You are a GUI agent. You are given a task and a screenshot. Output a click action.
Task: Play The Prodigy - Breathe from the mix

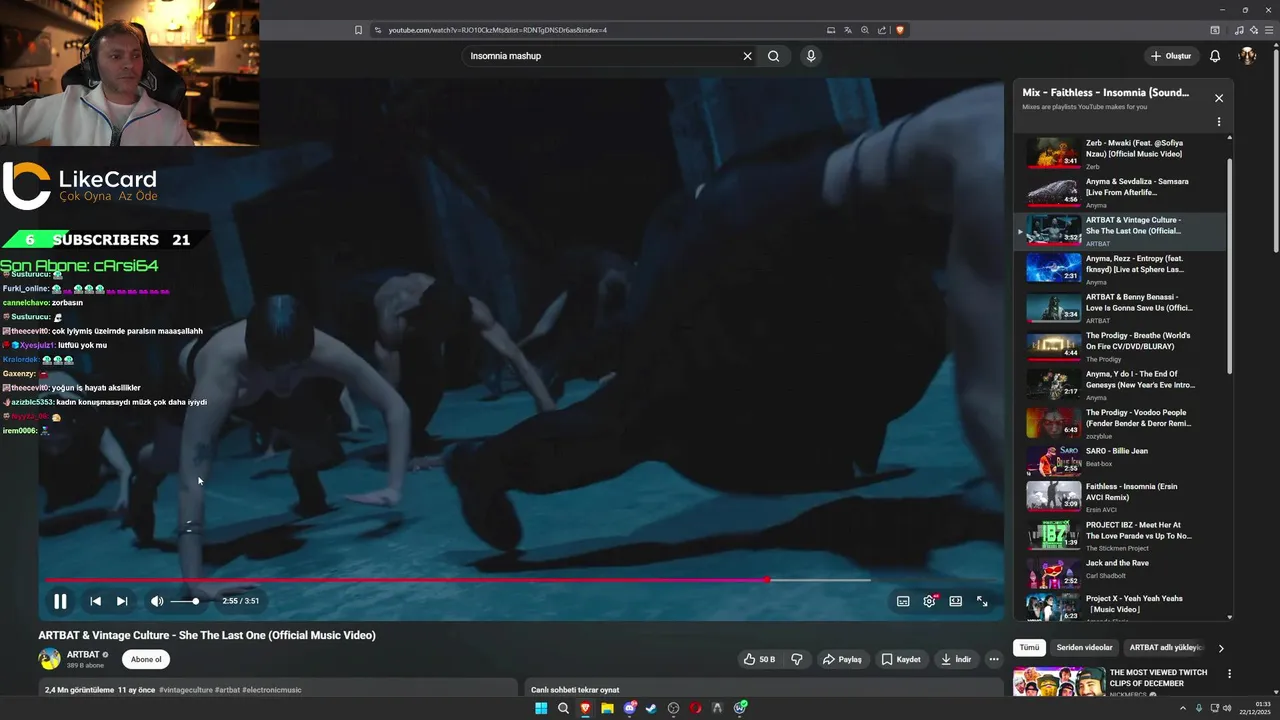click(1120, 347)
